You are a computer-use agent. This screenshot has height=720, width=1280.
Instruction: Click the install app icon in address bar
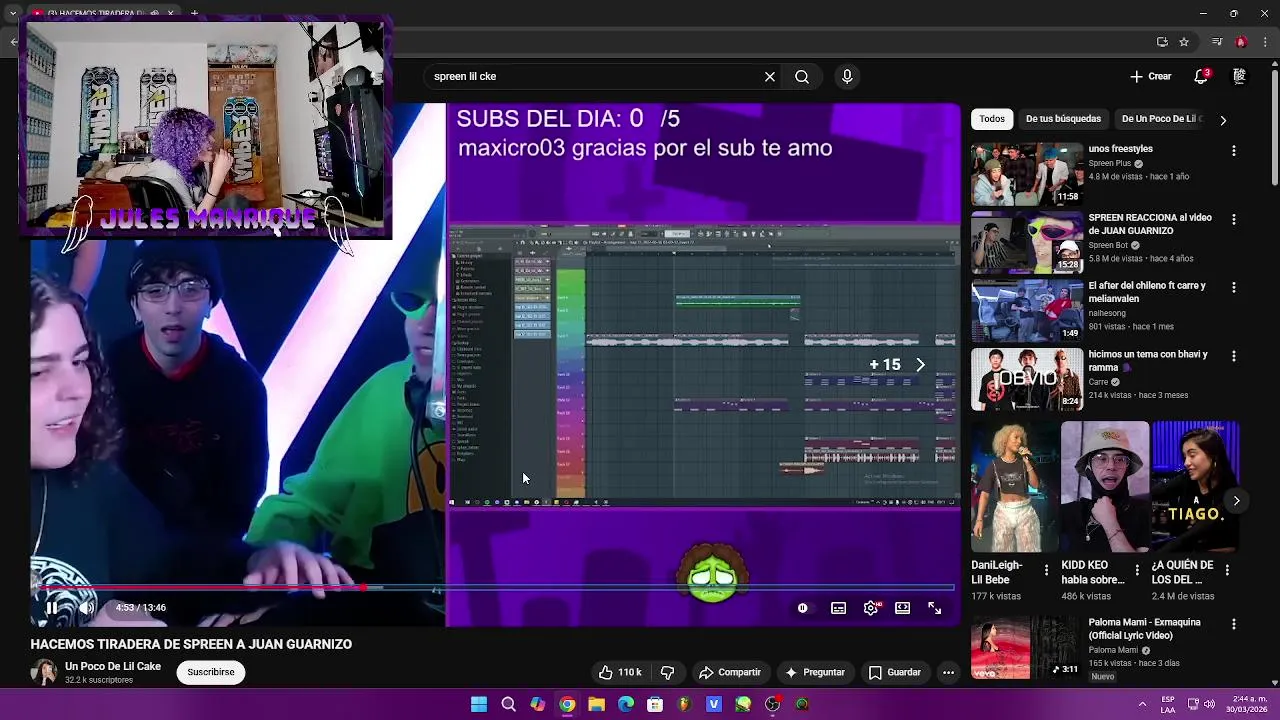click(x=1162, y=42)
